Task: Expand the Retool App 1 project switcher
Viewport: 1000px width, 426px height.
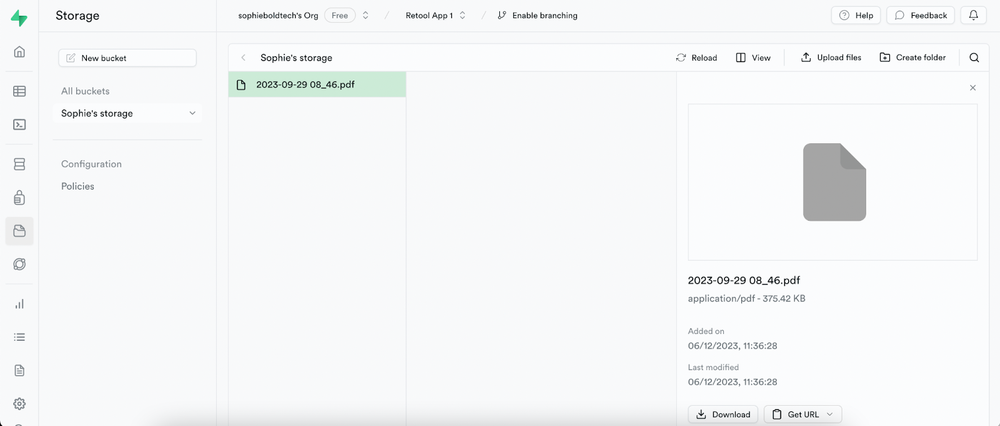Action: pos(462,16)
